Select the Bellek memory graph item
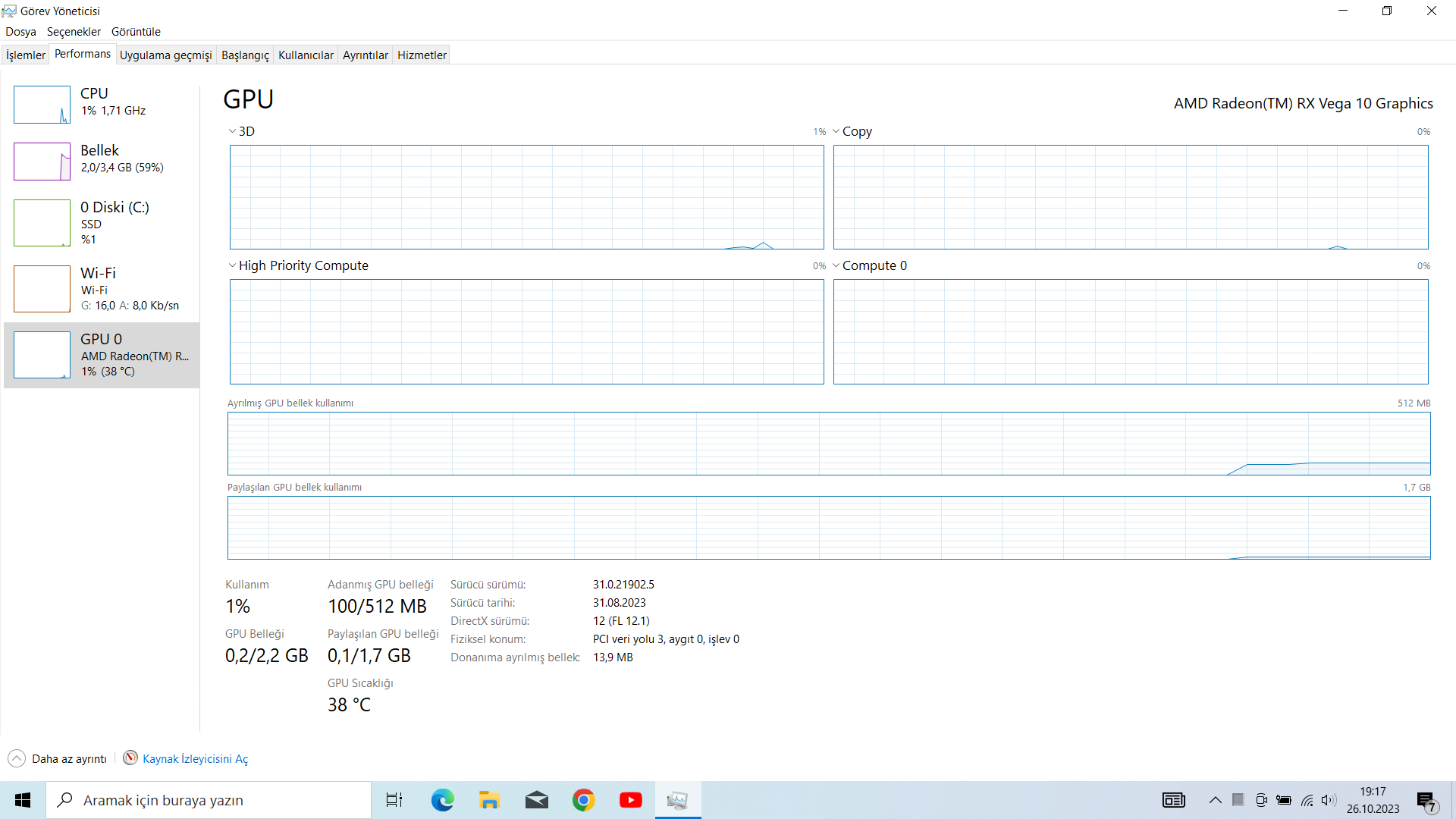Image resolution: width=1456 pixels, height=819 pixels. (42, 162)
